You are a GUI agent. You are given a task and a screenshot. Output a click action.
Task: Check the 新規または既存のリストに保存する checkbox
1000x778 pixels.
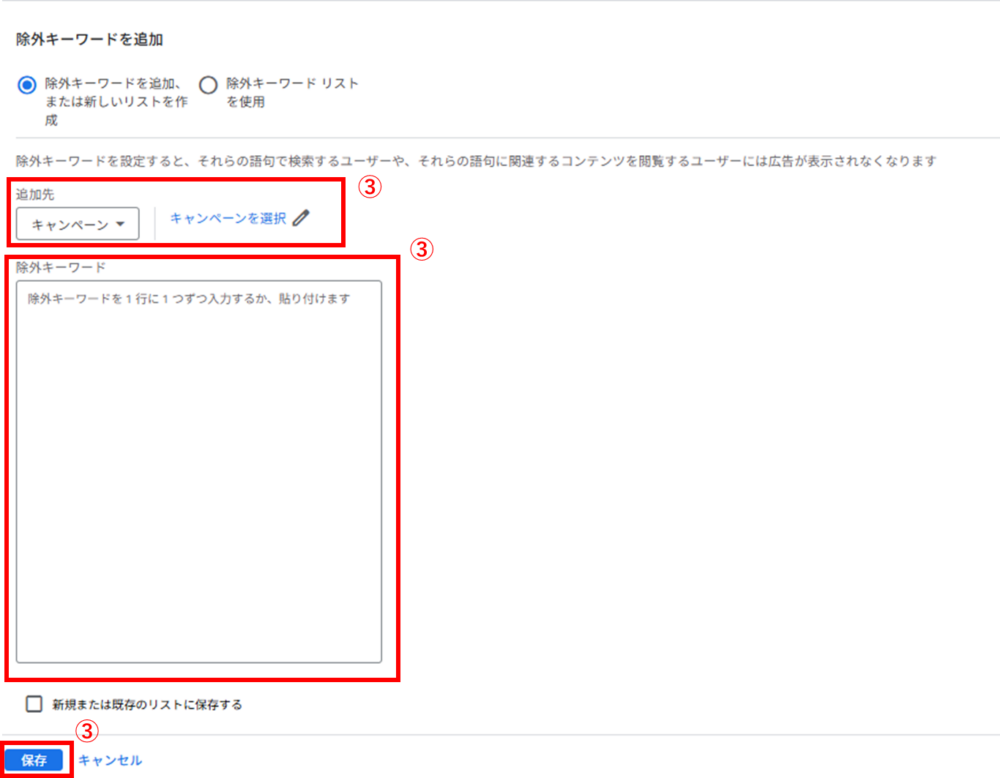pos(34,704)
